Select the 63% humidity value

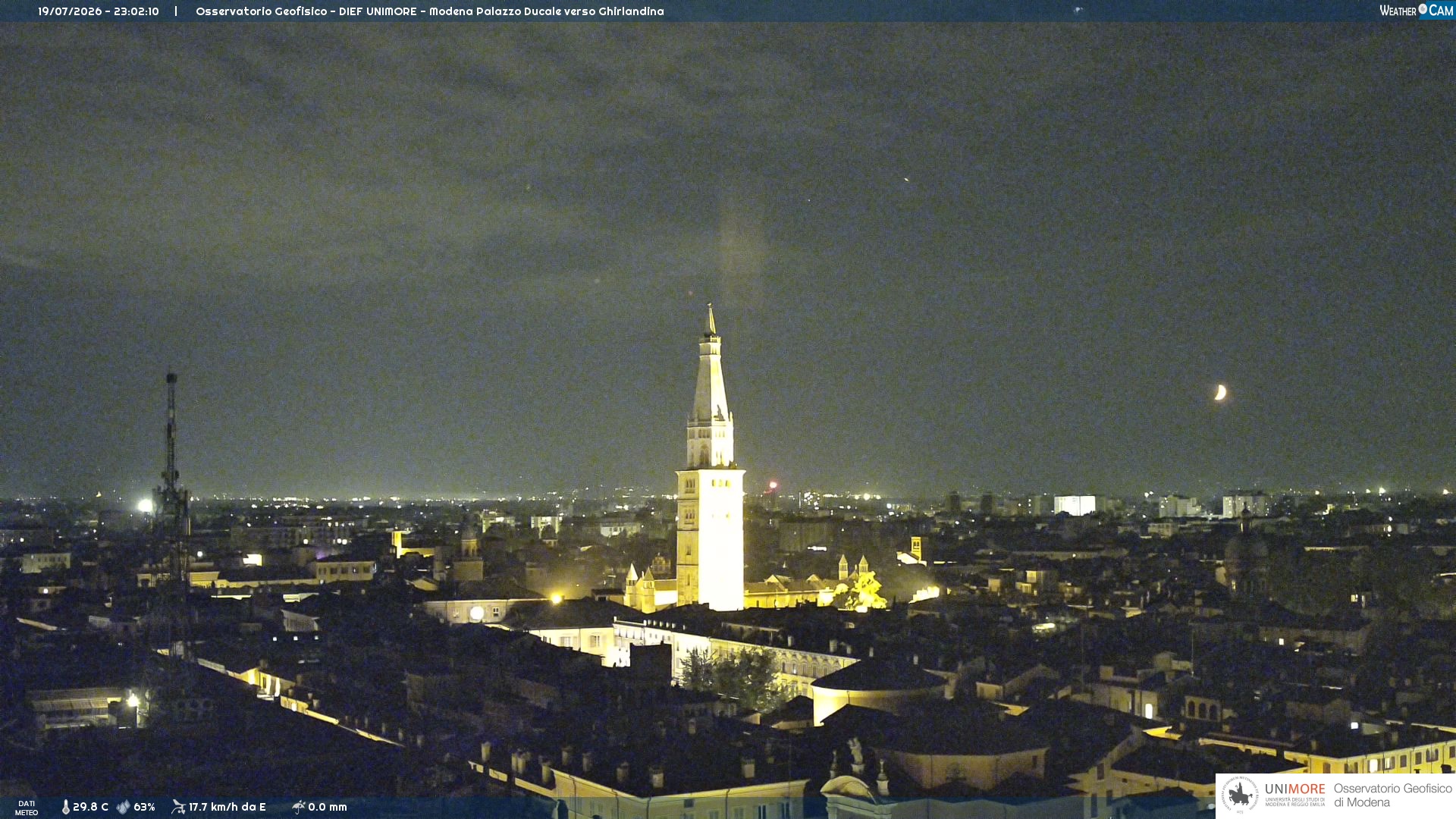pyautogui.click(x=144, y=807)
